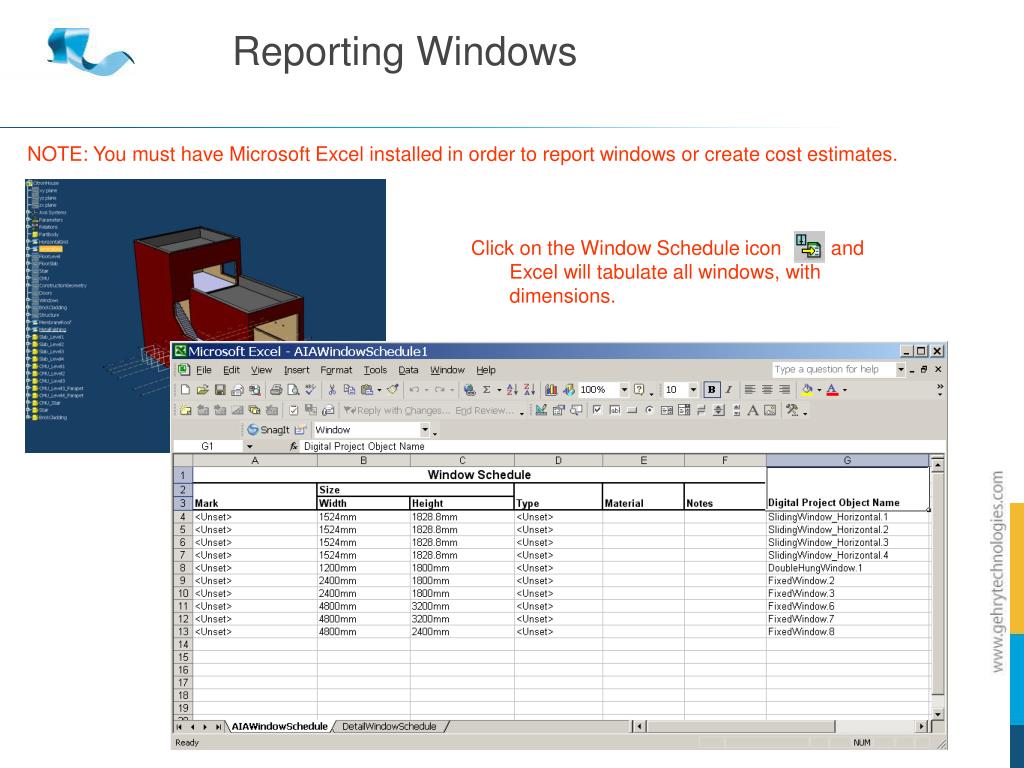
Task: Toggle Center alignment
Action: pyautogui.click(x=767, y=390)
